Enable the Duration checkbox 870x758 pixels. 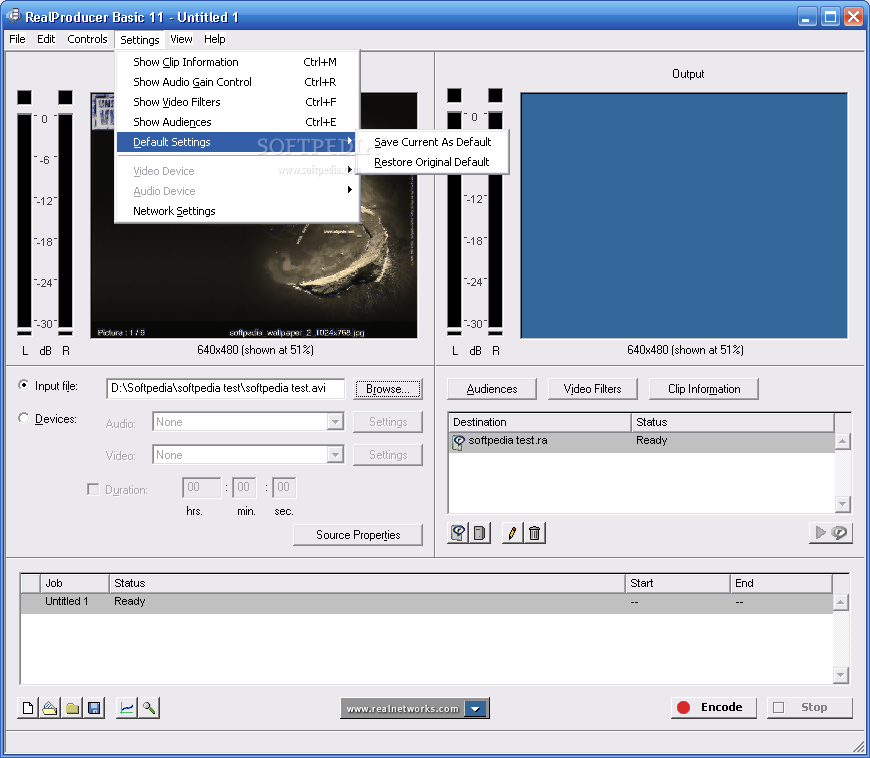[93, 489]
